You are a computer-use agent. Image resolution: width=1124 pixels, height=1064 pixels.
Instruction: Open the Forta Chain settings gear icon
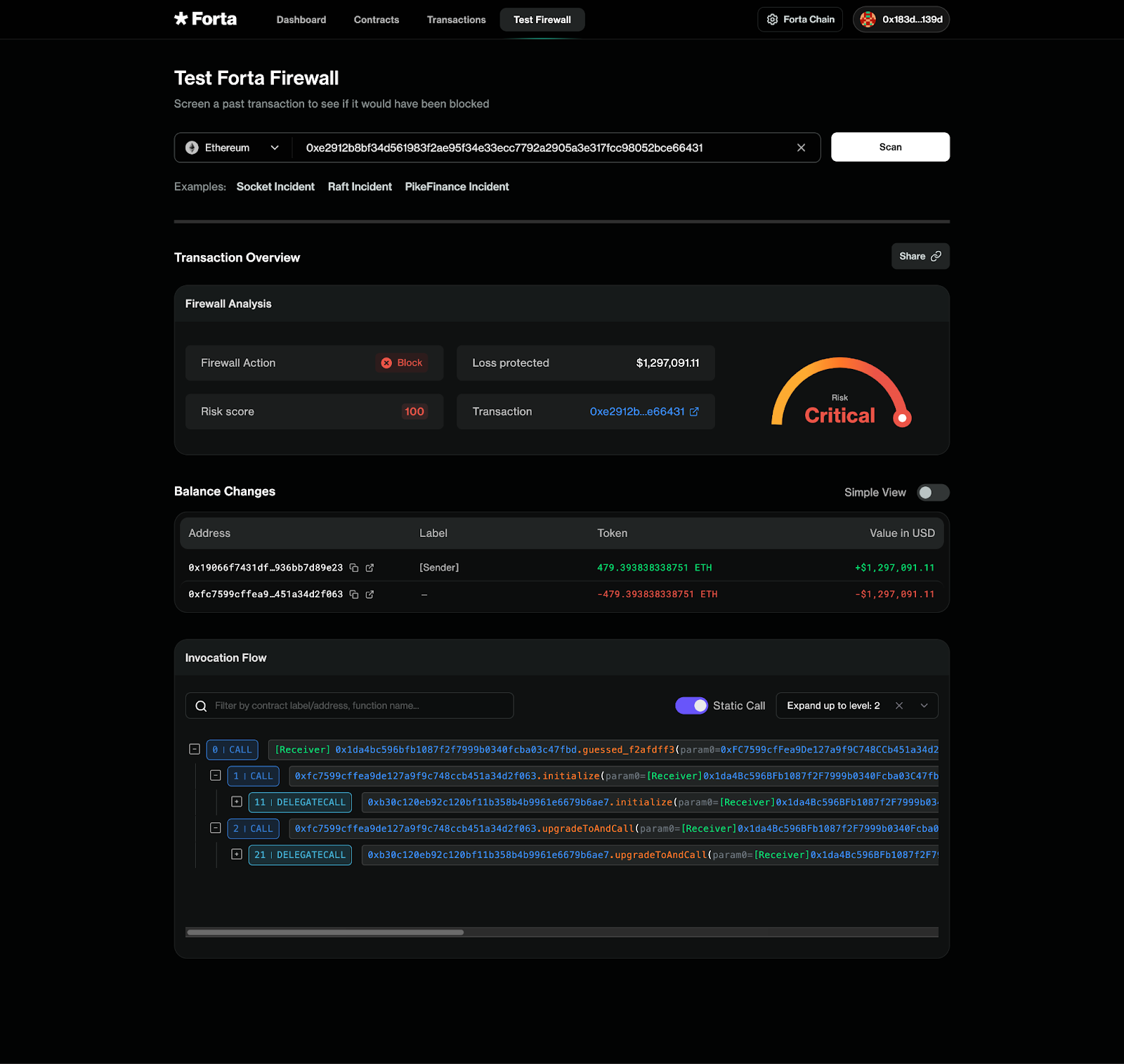tap(772, 19)
